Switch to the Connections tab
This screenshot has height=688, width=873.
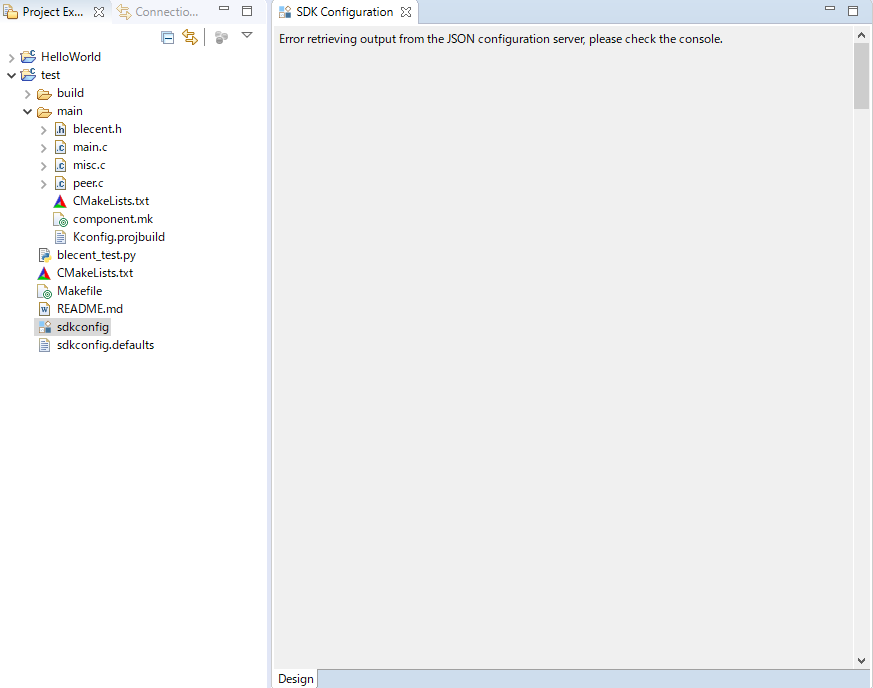(x=158, y=12)
